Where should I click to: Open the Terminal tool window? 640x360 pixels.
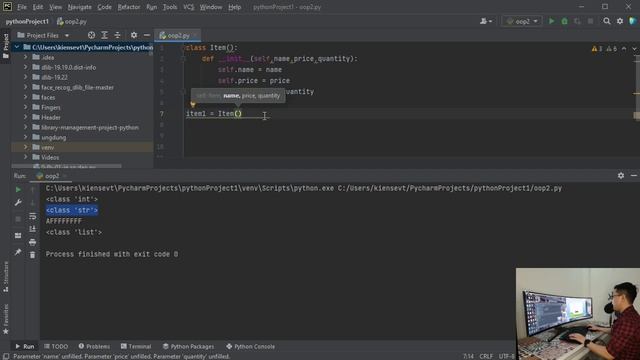[x=136, y=346]
